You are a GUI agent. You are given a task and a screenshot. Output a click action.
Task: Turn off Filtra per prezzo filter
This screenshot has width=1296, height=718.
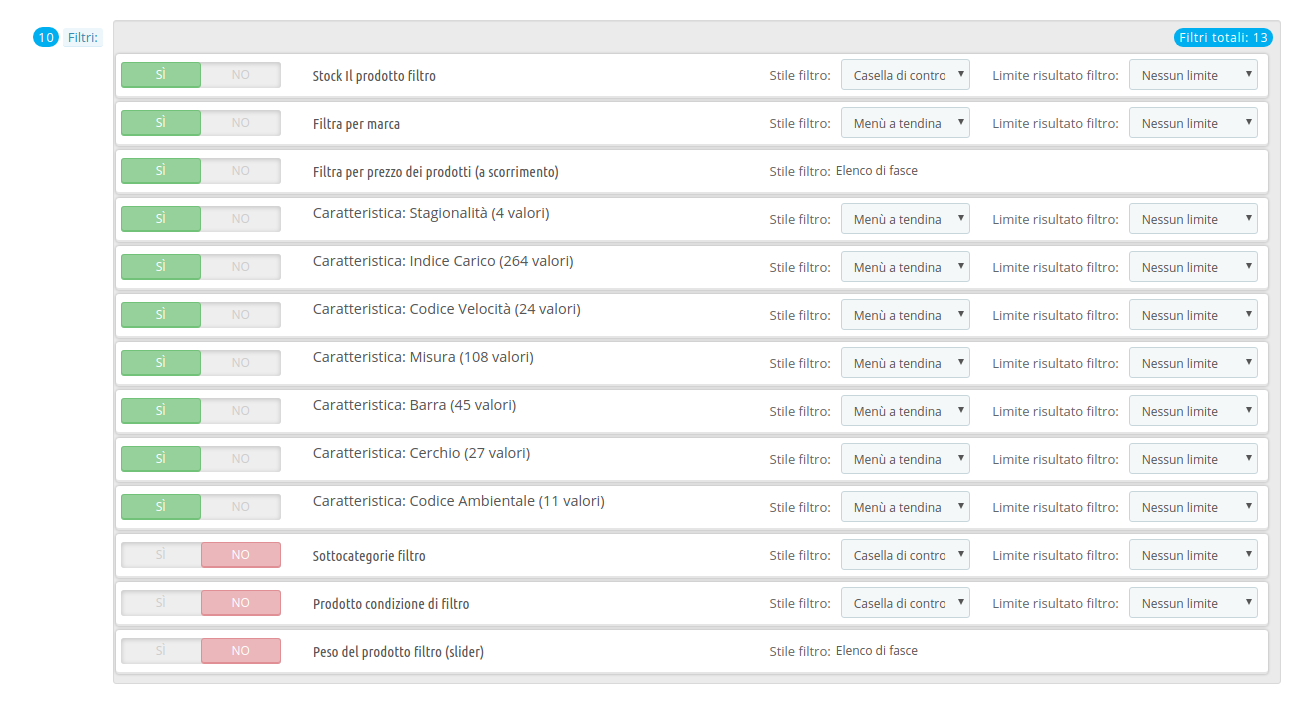tap(240, 171)
